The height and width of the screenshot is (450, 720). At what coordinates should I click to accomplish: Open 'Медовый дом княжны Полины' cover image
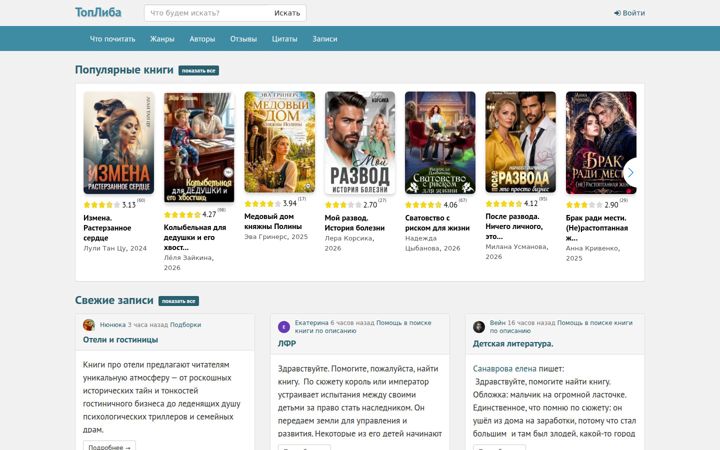(x=280, y=142)
